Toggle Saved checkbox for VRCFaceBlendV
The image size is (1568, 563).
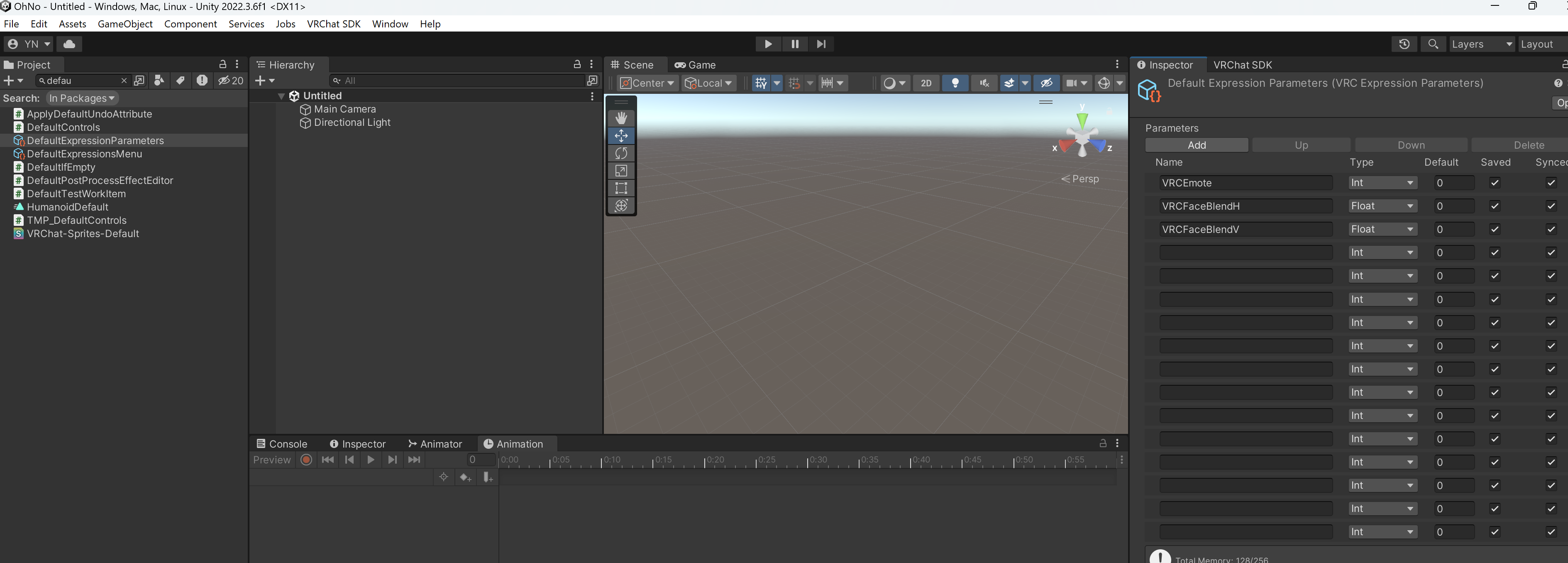point(1495,229)
